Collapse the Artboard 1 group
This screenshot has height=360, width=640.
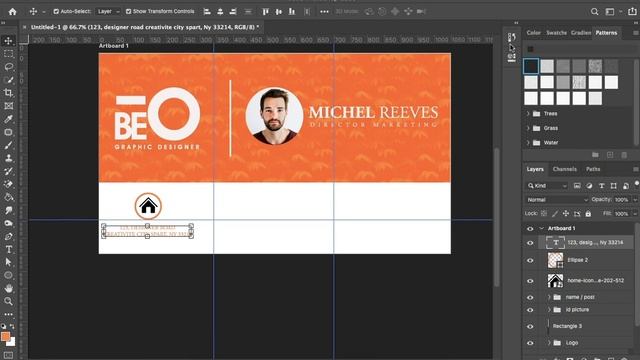(542, 228)
